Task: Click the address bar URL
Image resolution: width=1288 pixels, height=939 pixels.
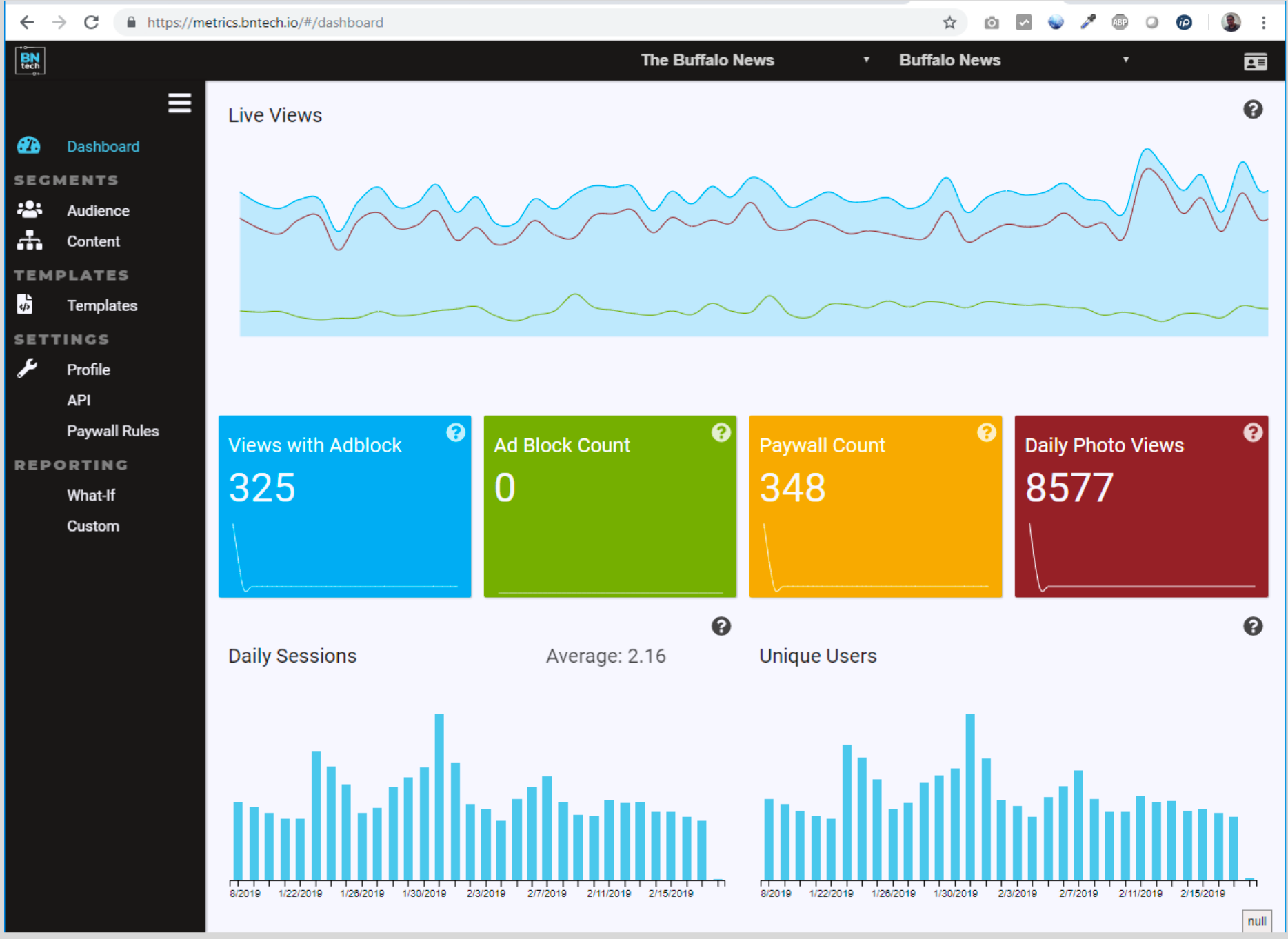Action: 265,23
